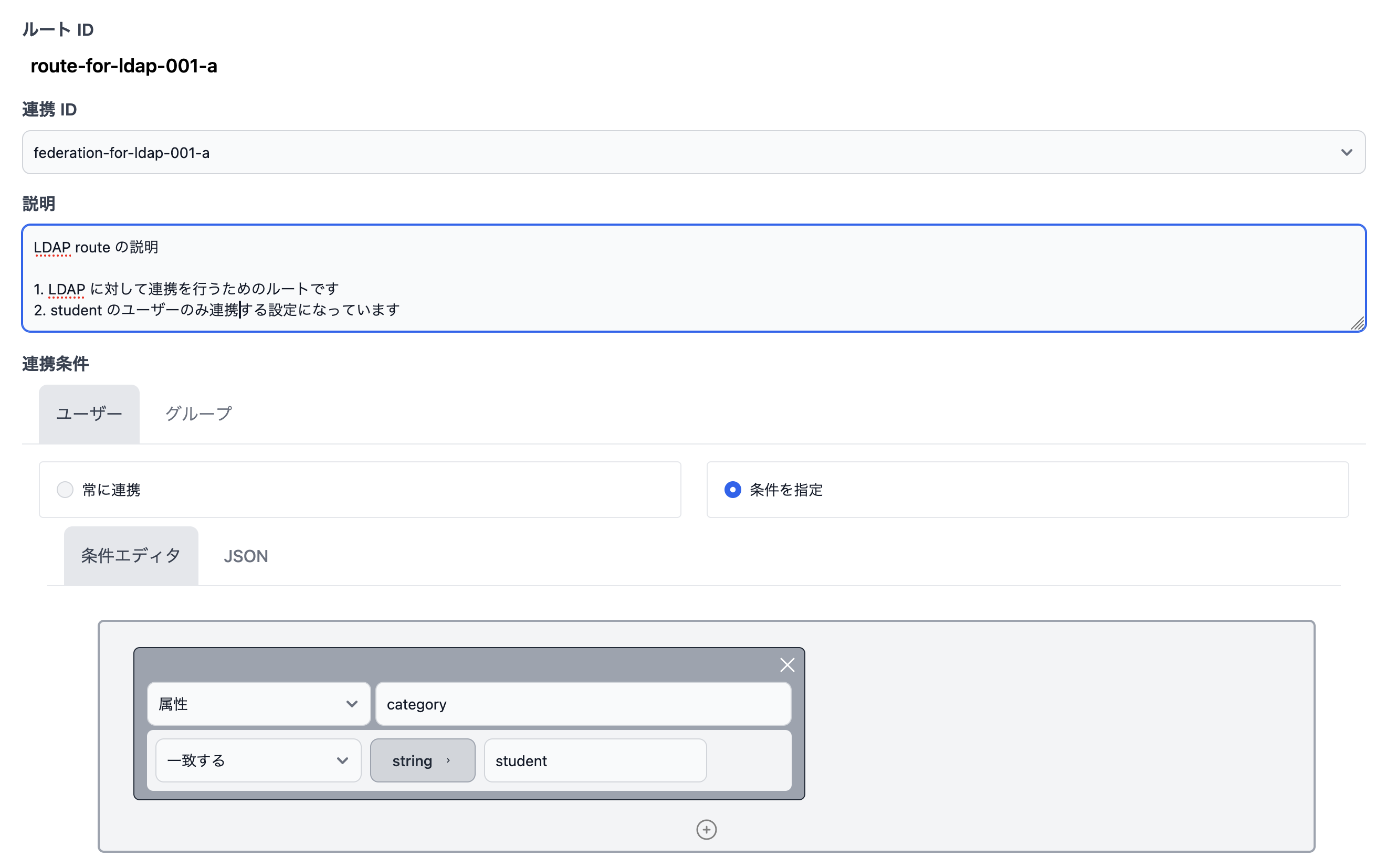This screenshot has width=1386, height=868.
Task: Click into the 説明 description textarea
Action: pyautogui.click(x=694, y=279)
